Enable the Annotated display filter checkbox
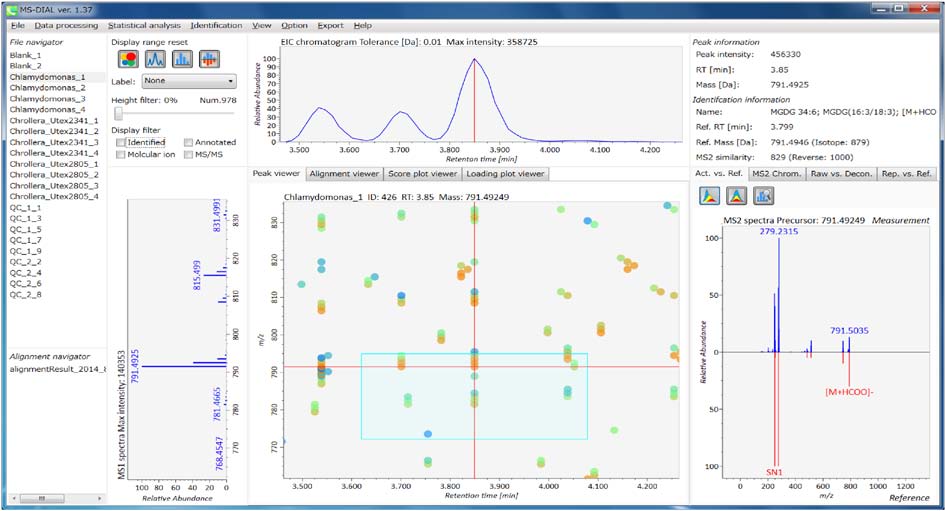Screen dimensions: 945x511 (x=189, y=142)
